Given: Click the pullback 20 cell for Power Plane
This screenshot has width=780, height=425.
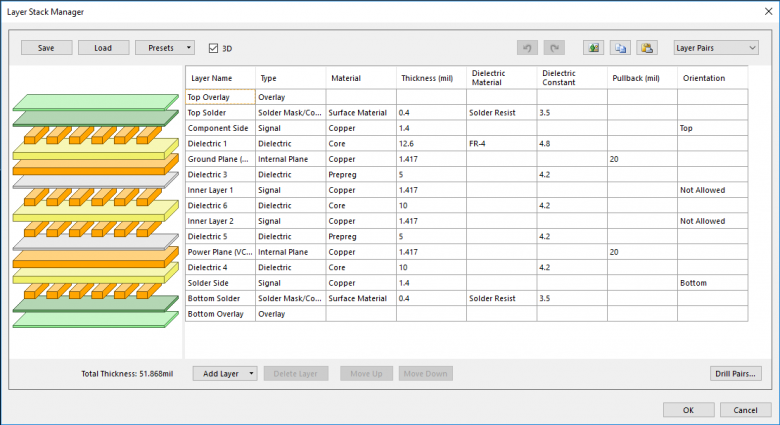Looking at the screenshot, I should pos(642,251).
